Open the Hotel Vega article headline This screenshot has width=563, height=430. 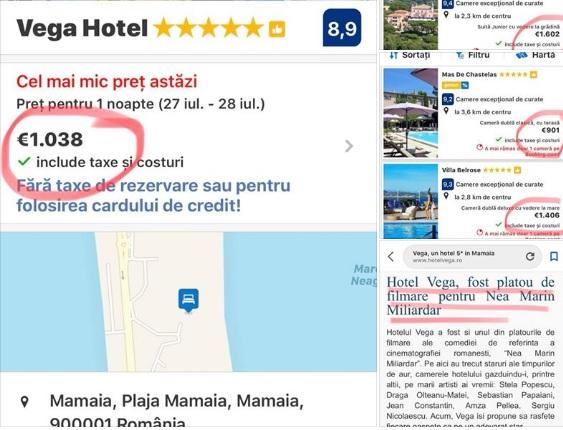pos(470,296)
